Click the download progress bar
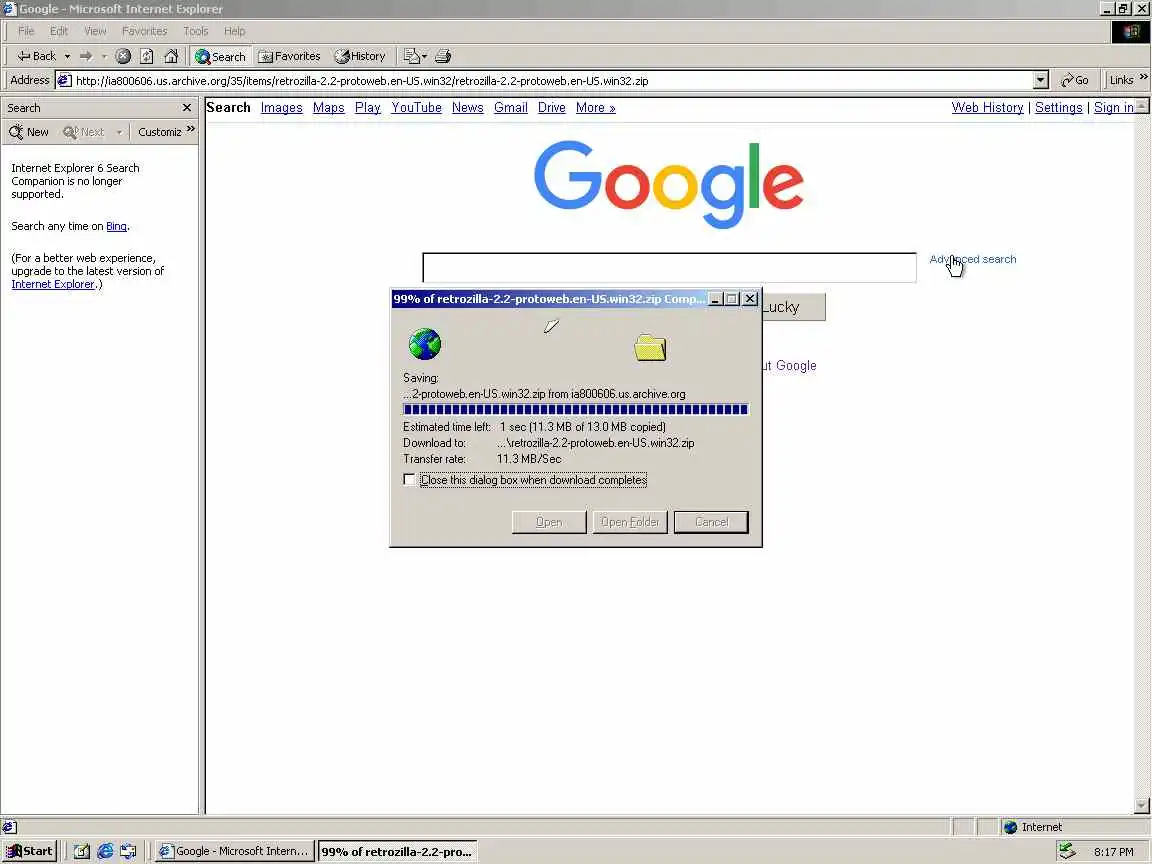Image resolution: width=1152 pixels, height=864 pixels. [x=575, y=410]
